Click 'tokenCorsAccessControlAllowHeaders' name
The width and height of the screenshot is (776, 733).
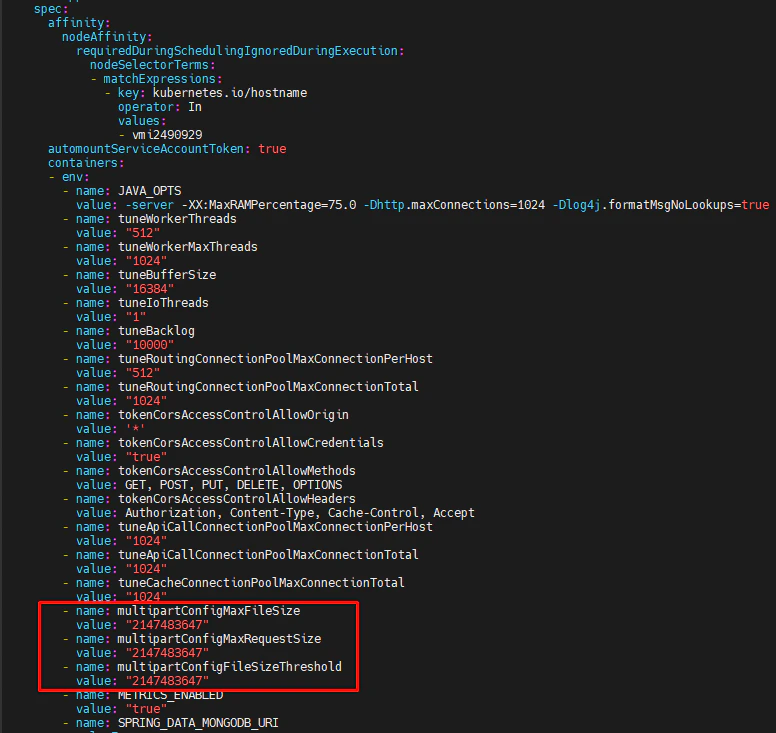(x=237, y=499)
